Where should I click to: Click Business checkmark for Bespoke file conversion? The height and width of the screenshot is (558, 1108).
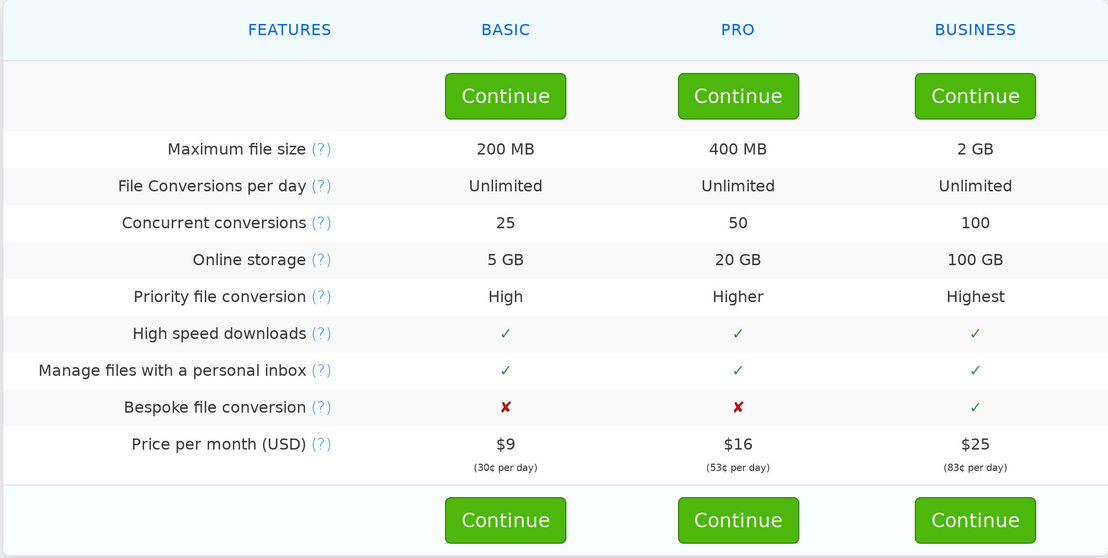point(975,408)
